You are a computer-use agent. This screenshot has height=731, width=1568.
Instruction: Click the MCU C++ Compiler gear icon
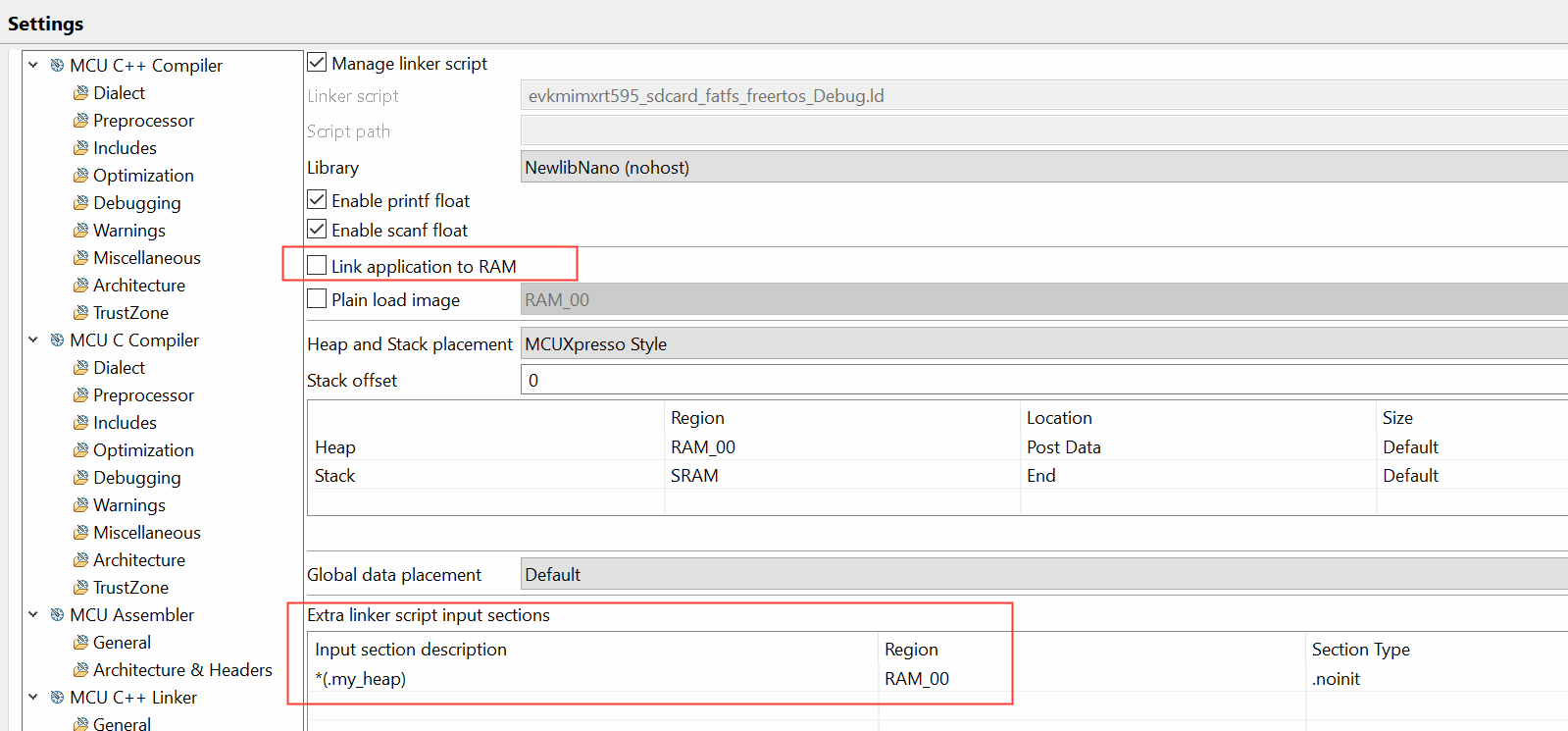pos(57,66)
